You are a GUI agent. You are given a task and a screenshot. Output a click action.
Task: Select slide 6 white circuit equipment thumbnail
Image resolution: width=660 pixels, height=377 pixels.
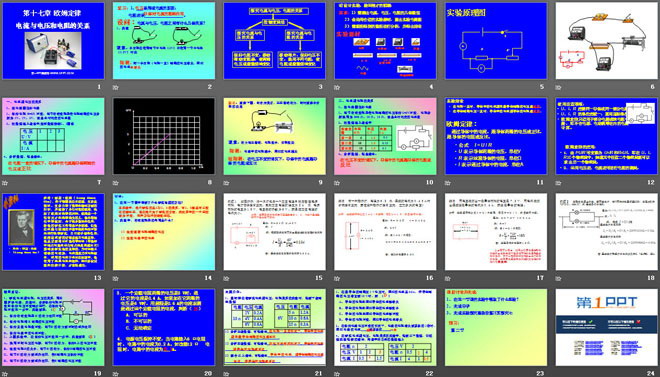point(607,41)
